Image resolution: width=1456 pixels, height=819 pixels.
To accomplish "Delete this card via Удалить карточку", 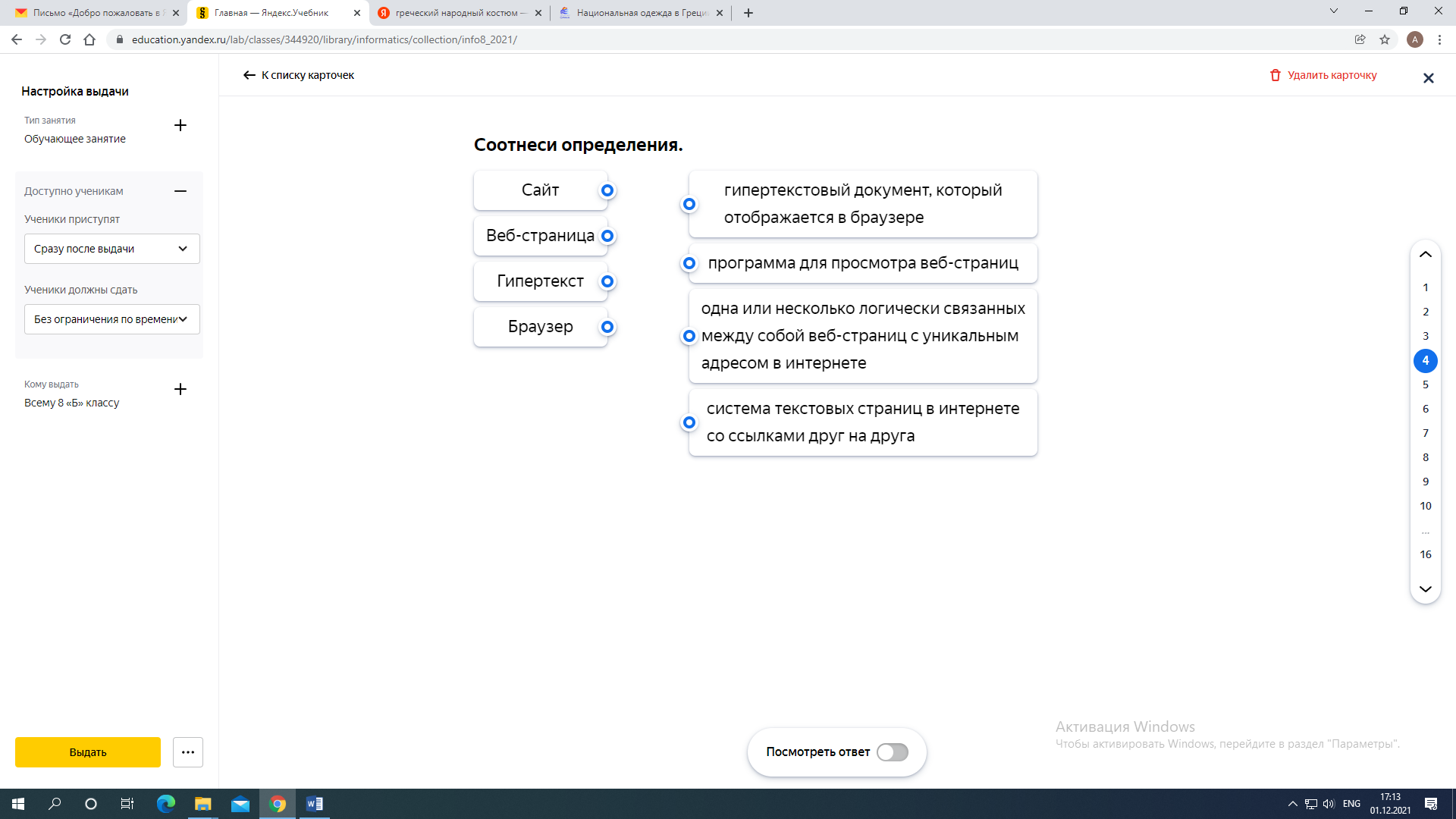I will [1323, 75].
